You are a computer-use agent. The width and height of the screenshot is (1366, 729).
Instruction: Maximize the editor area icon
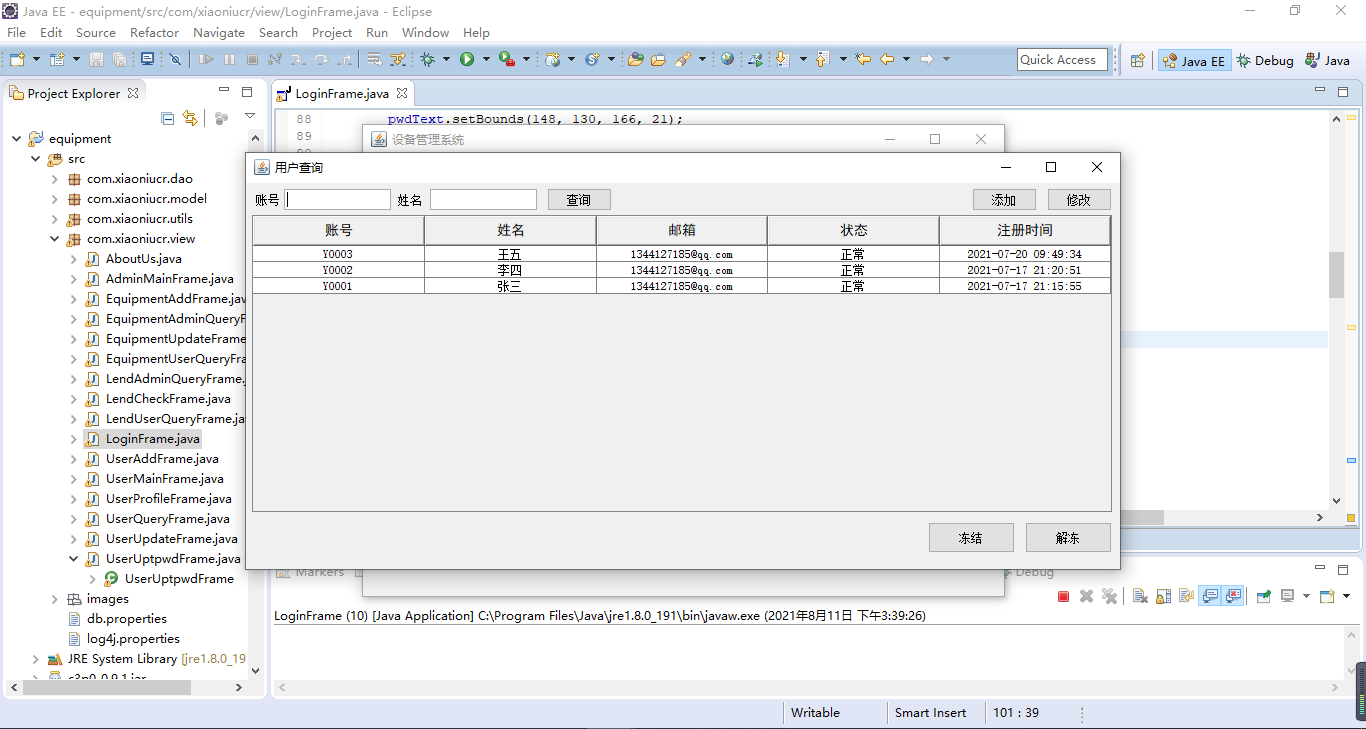[x=1343, y=92]
